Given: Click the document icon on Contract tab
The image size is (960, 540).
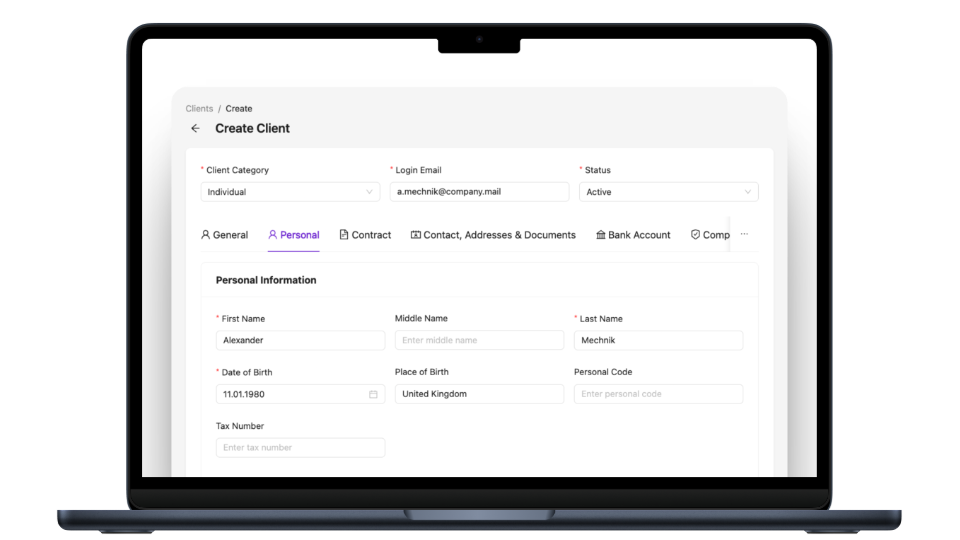Looking at the screenshot, I should pos(344,235).
